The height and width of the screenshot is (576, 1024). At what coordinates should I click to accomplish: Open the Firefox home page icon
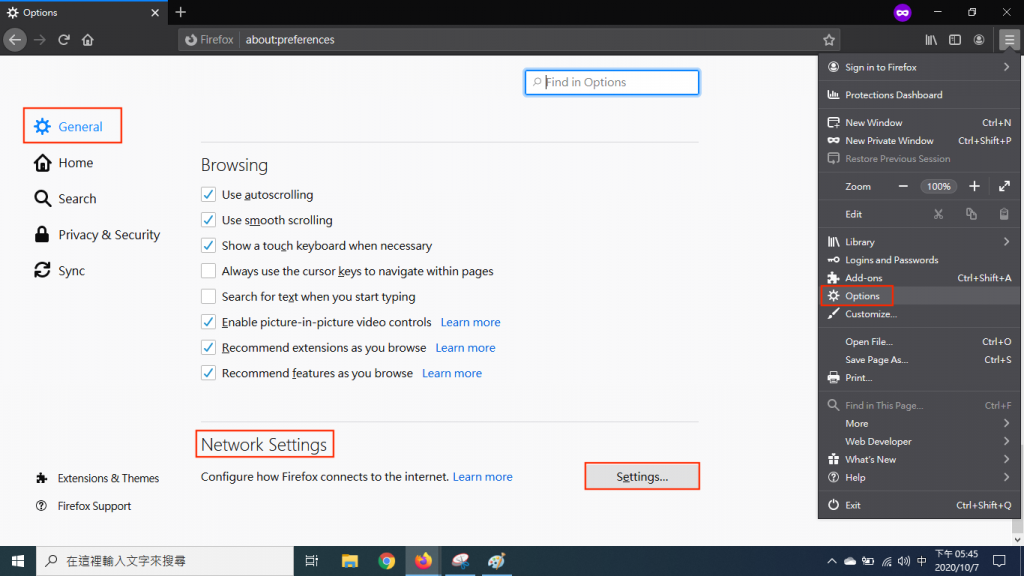pyautogui.click(x=88, y=40)
